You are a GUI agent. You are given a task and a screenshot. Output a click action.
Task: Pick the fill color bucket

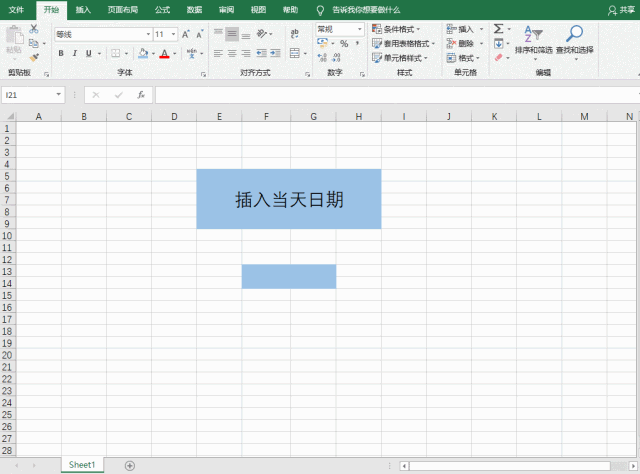pos(143,53)
